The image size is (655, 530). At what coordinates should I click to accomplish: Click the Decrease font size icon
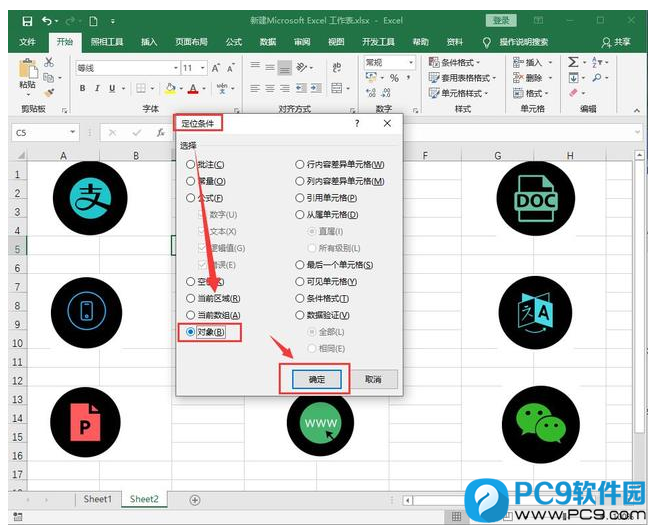click(231, 68)
